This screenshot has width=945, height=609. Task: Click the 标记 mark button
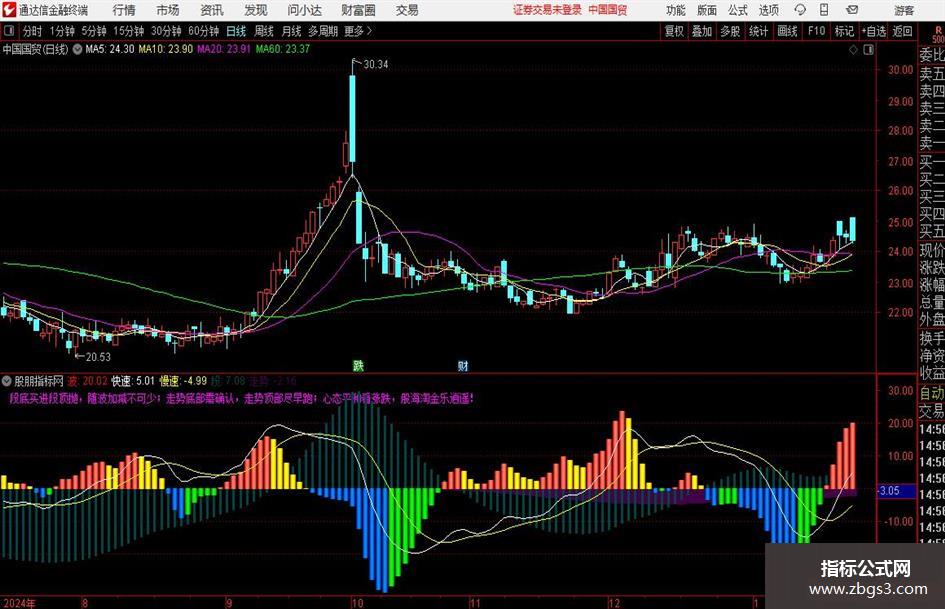click(844, 31)
